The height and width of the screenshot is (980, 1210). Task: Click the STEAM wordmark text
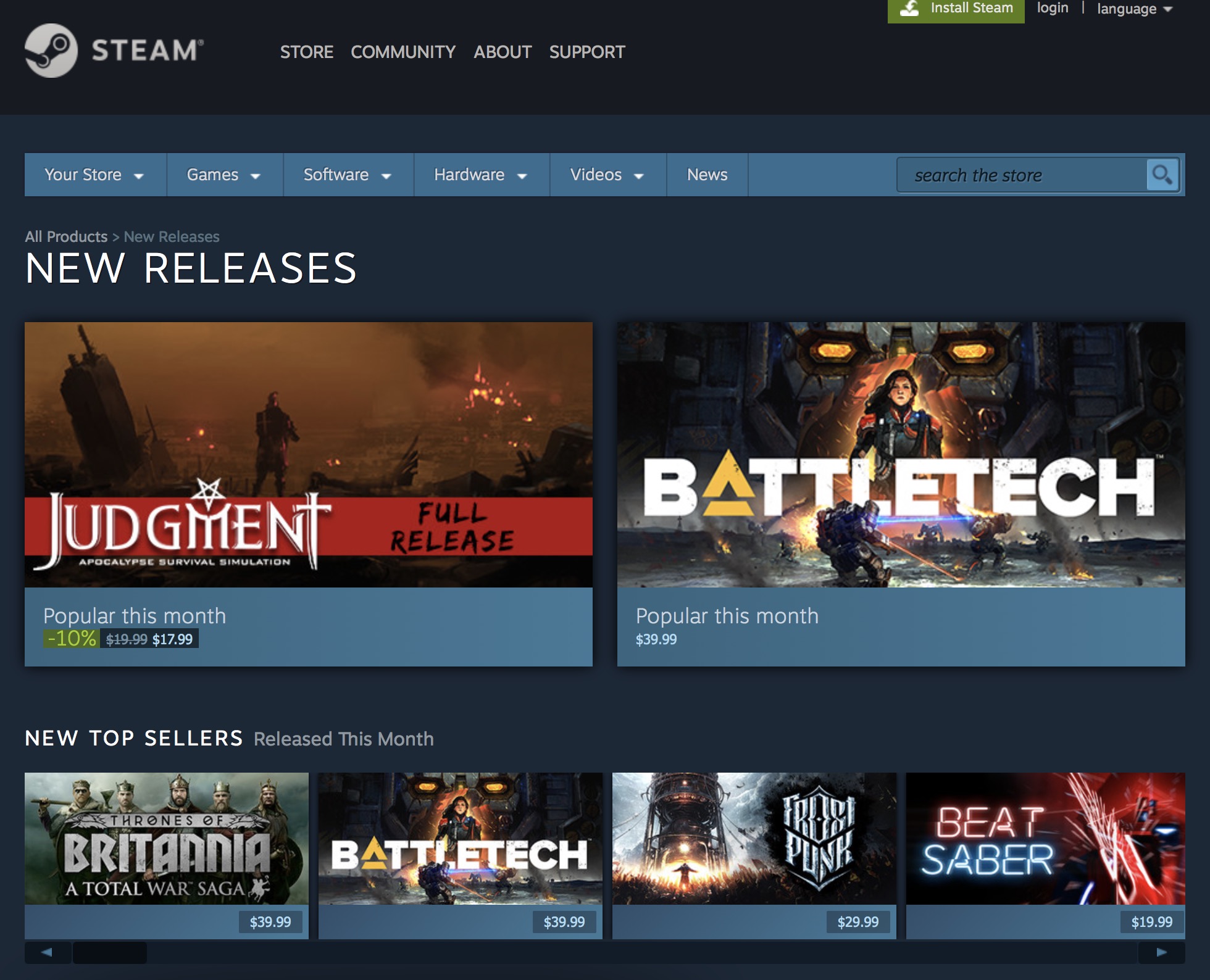(148, 51)
